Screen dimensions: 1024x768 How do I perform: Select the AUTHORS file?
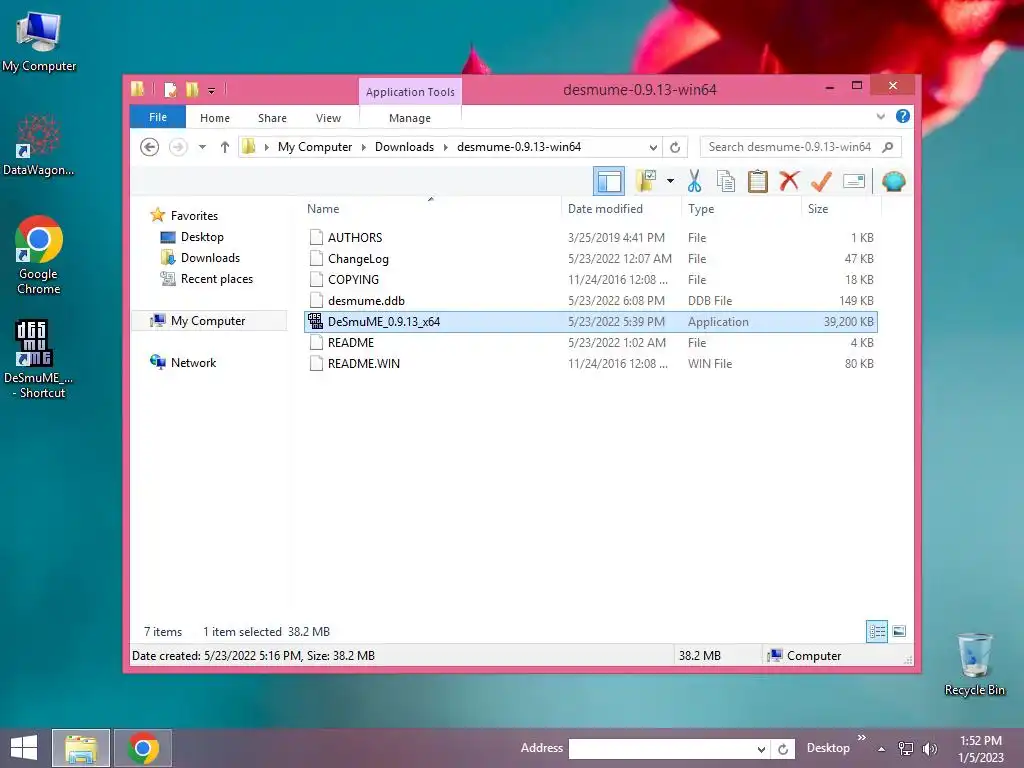(x=591, y=238)
